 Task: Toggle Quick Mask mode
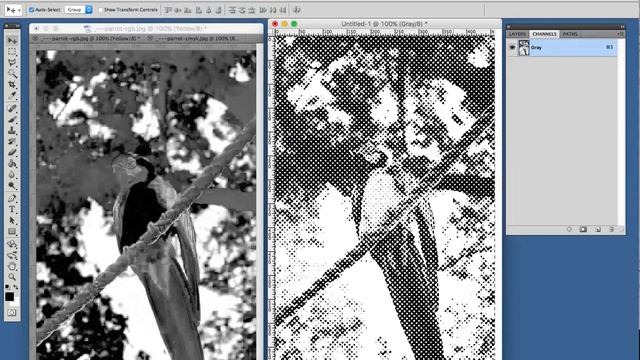12,313
